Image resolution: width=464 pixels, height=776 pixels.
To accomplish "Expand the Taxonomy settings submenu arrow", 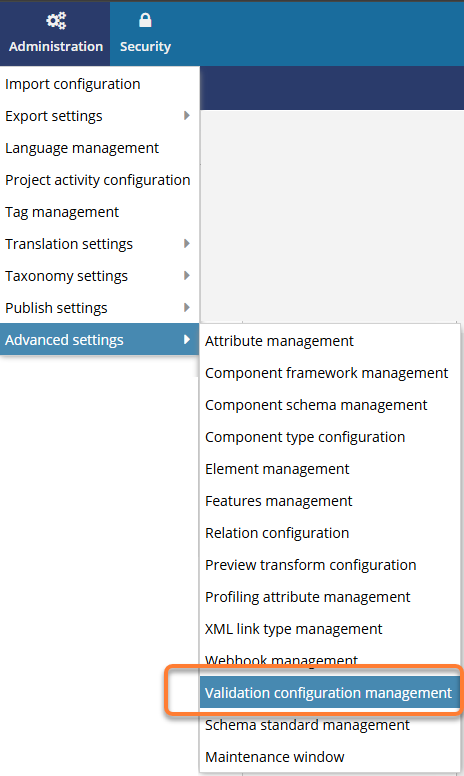I will click(186, 276).
